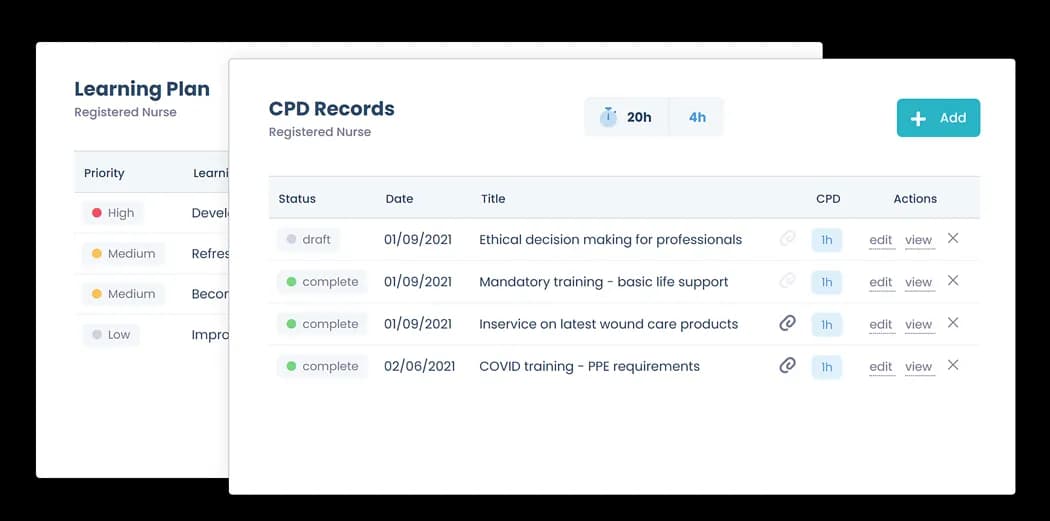This screenshot has width=1050, height=521.
Task: Click complete status badge for Mandatory training
Action: (x=322, y=282)
